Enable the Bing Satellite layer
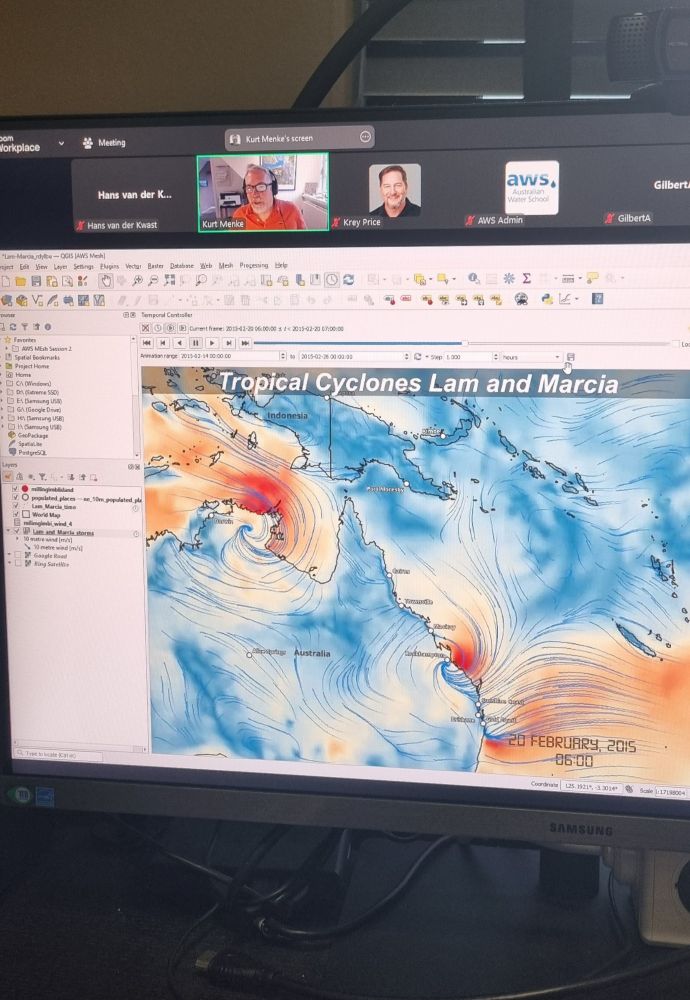The height and width of the screenshot is (1000, 690). [x=17, y=564]
